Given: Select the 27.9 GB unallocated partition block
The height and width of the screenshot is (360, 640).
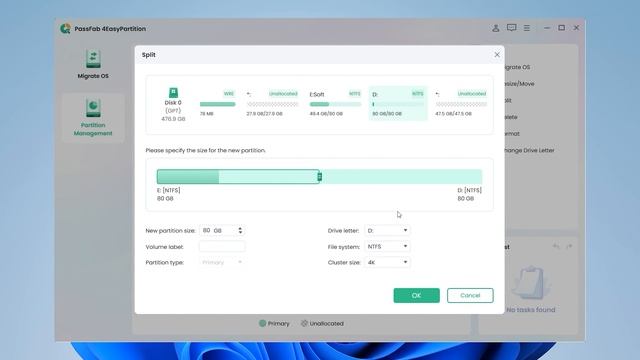Looking at the screenshot, I should coord(272,104).
